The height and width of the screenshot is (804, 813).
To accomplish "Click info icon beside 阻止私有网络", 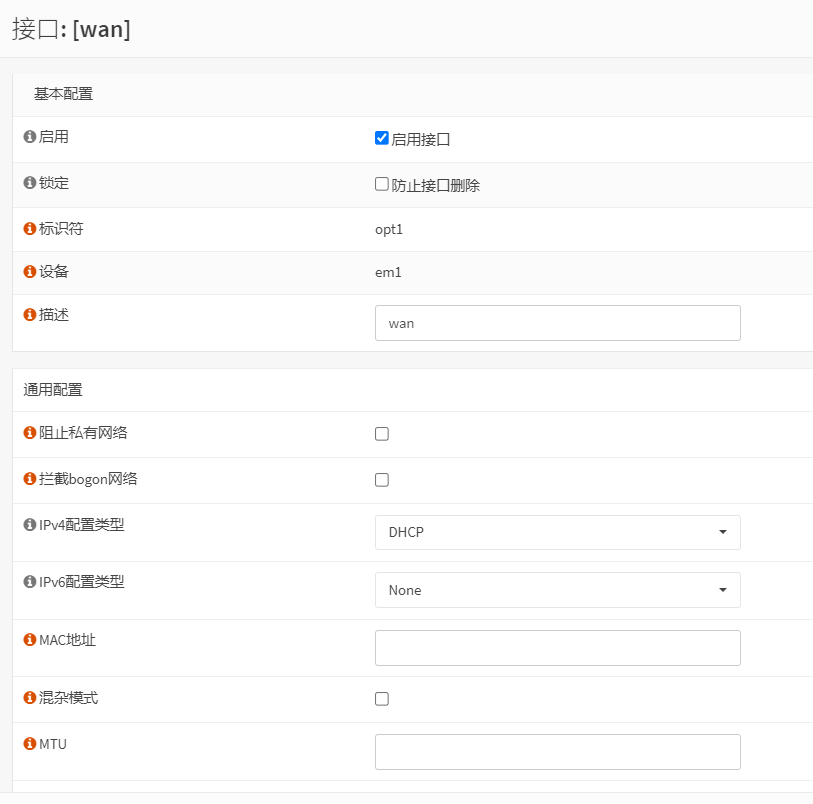I will click(30, 433).
